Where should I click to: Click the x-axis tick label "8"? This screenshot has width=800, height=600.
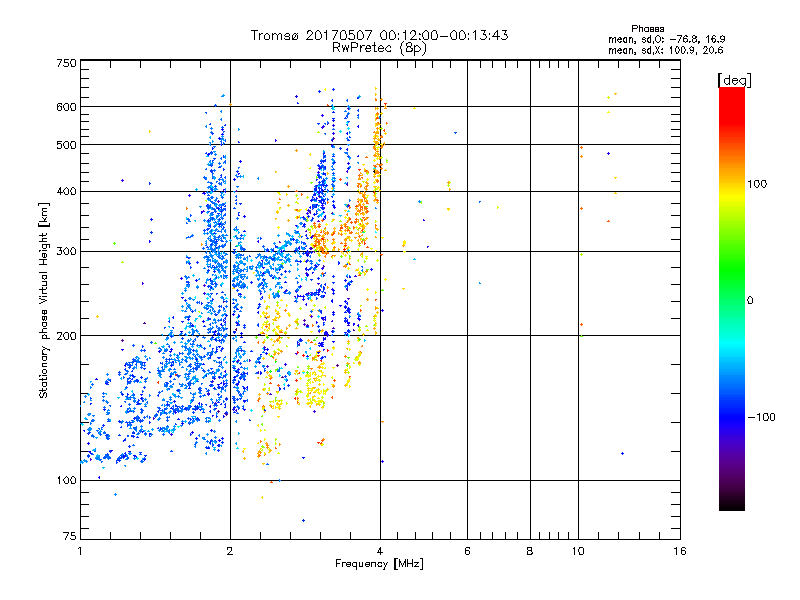click(x=530, y=551)
